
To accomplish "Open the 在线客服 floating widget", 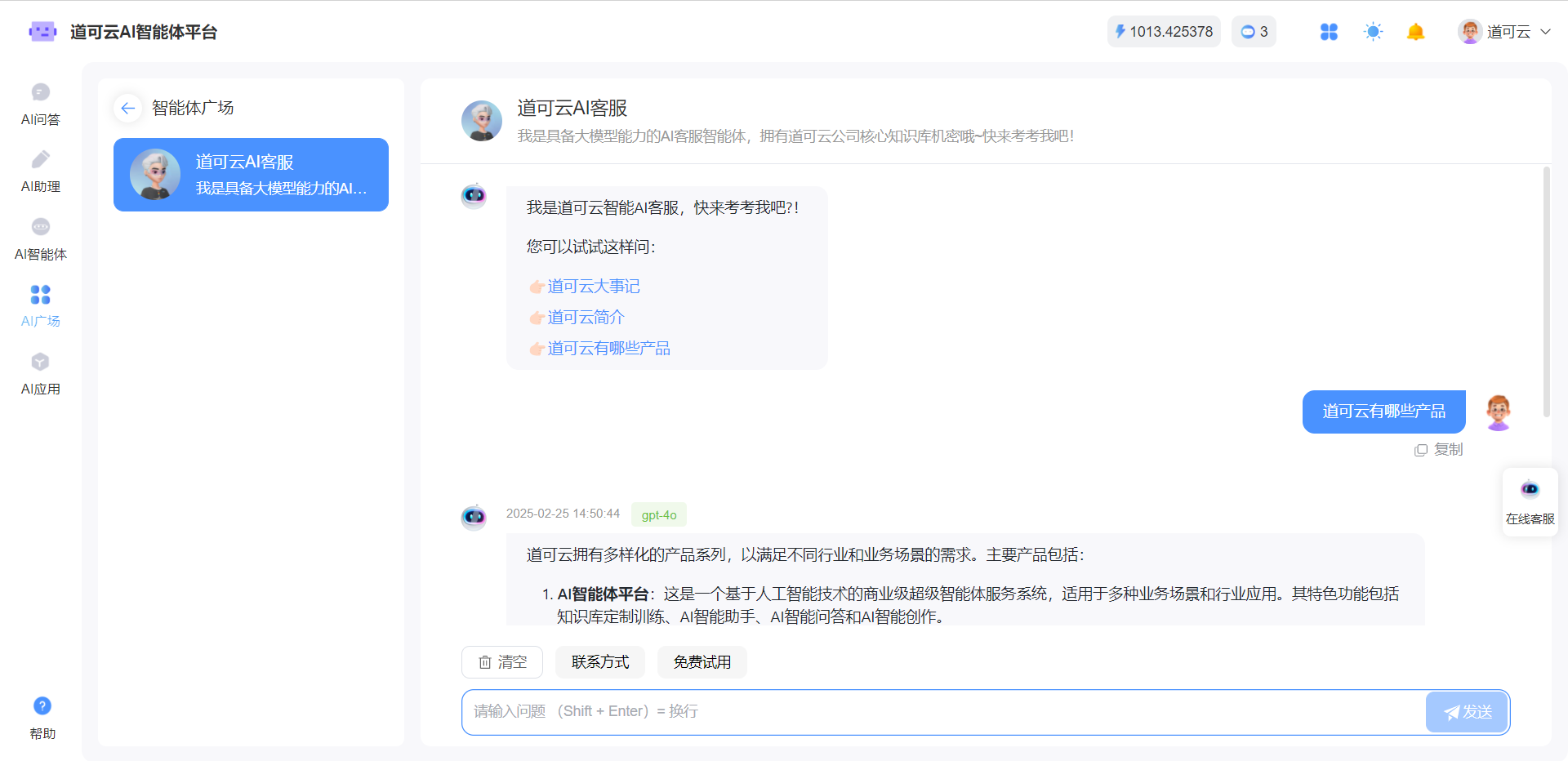I will (x=1530, y=501).
